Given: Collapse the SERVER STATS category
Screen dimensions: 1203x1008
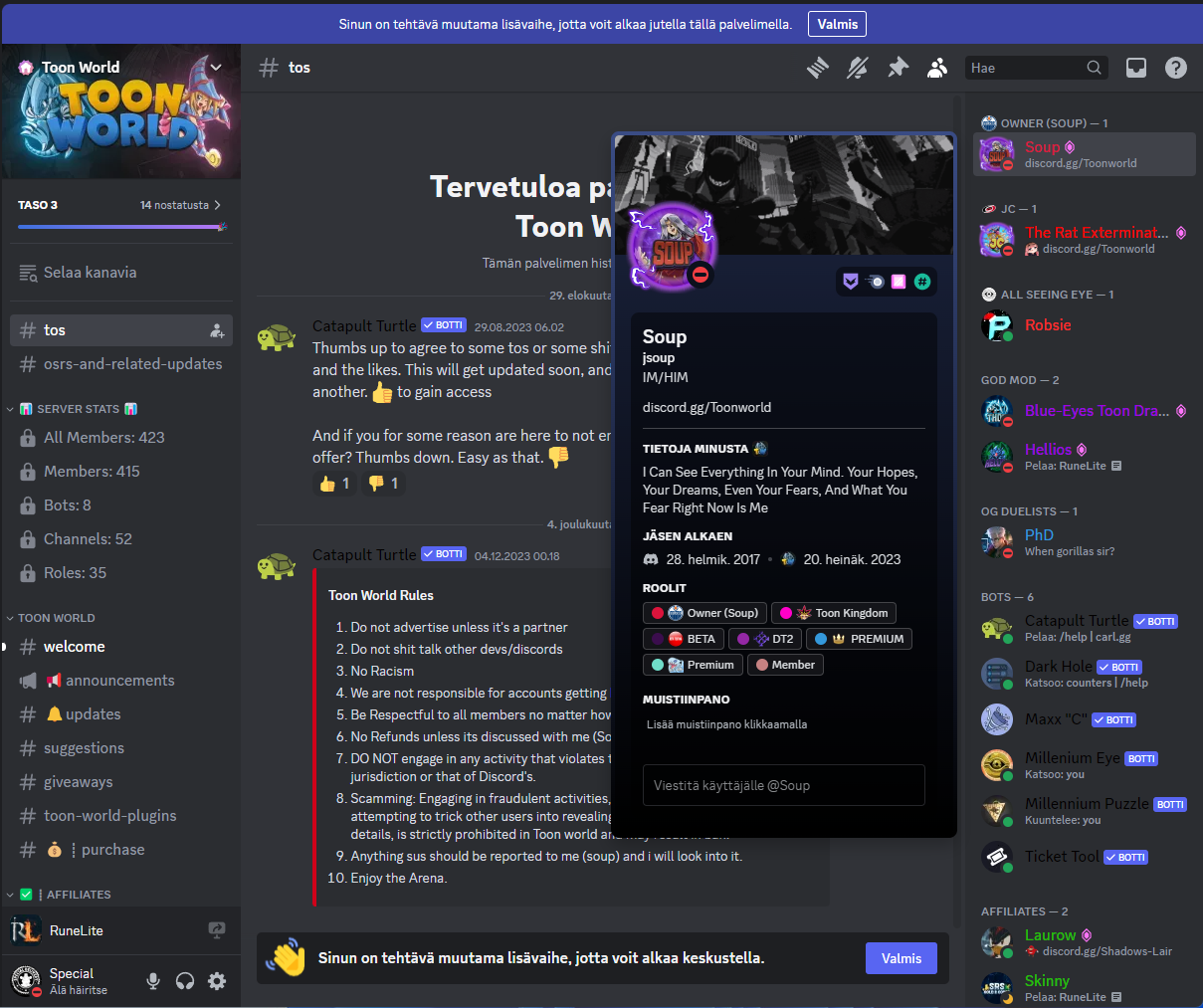Looking at the screenshot, I should click(72, 409).
